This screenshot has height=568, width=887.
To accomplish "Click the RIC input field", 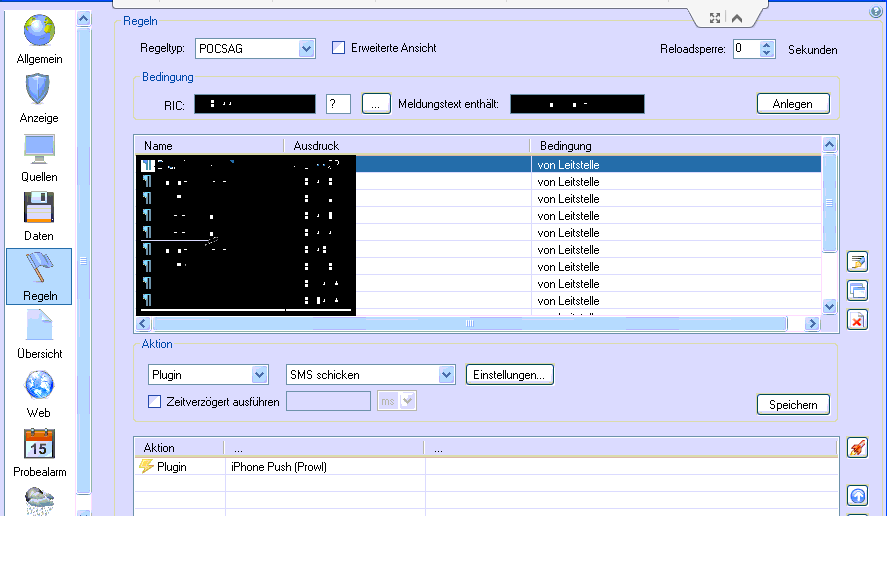I will tap(255, 104).
